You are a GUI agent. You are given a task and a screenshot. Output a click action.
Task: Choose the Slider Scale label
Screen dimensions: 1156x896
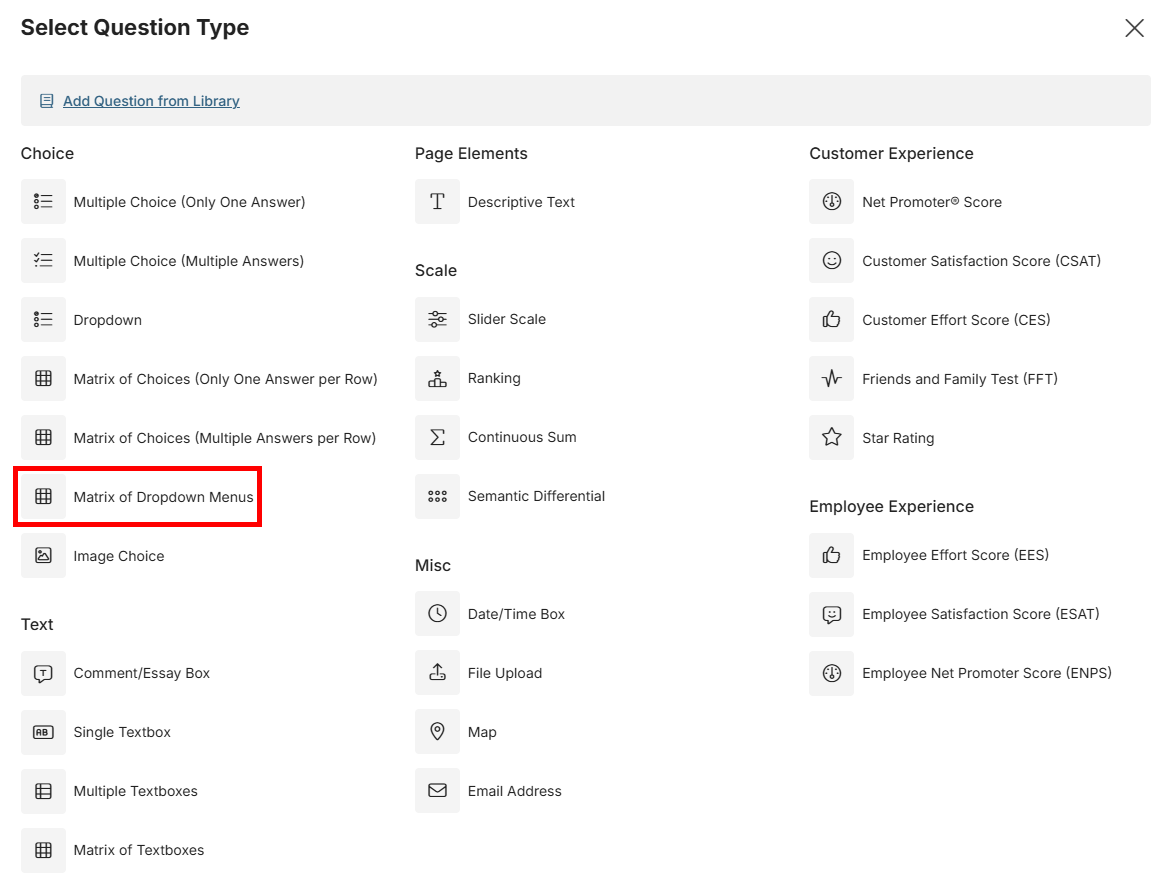[507, 319]
